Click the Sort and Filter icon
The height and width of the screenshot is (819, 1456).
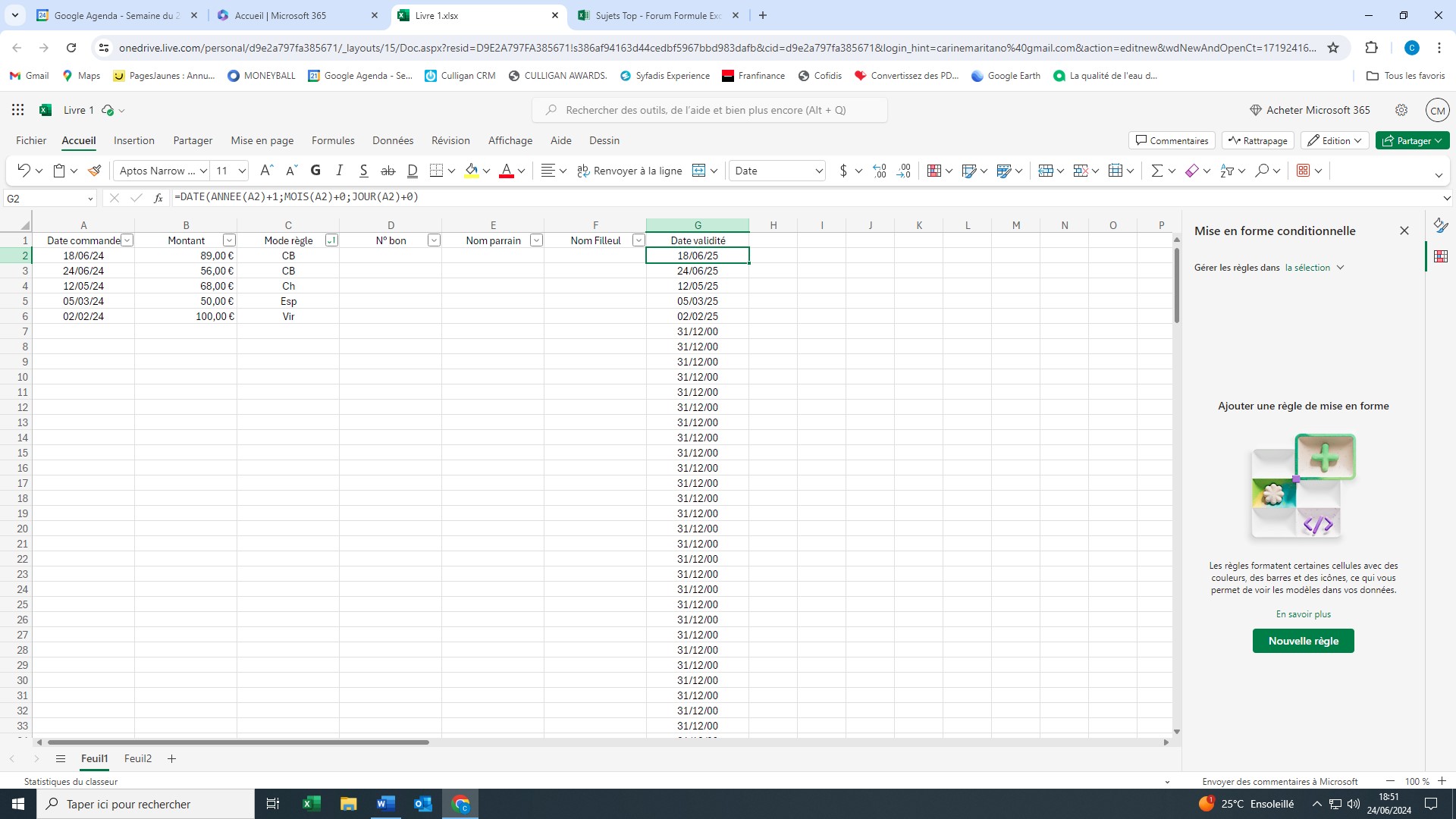point(1227,171)
